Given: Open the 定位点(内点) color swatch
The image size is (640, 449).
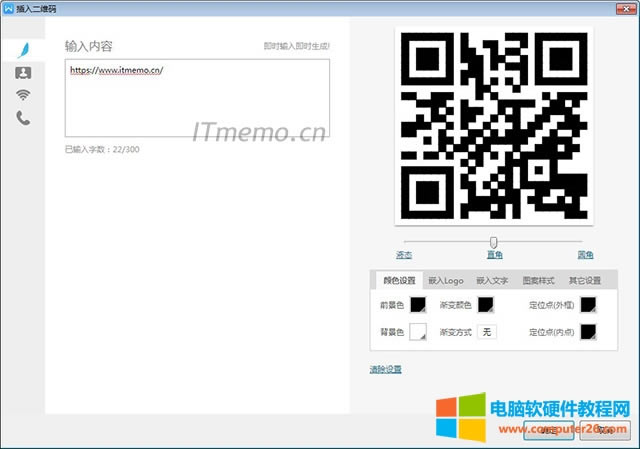Looking at the screenshot, I should click(588, 331).
